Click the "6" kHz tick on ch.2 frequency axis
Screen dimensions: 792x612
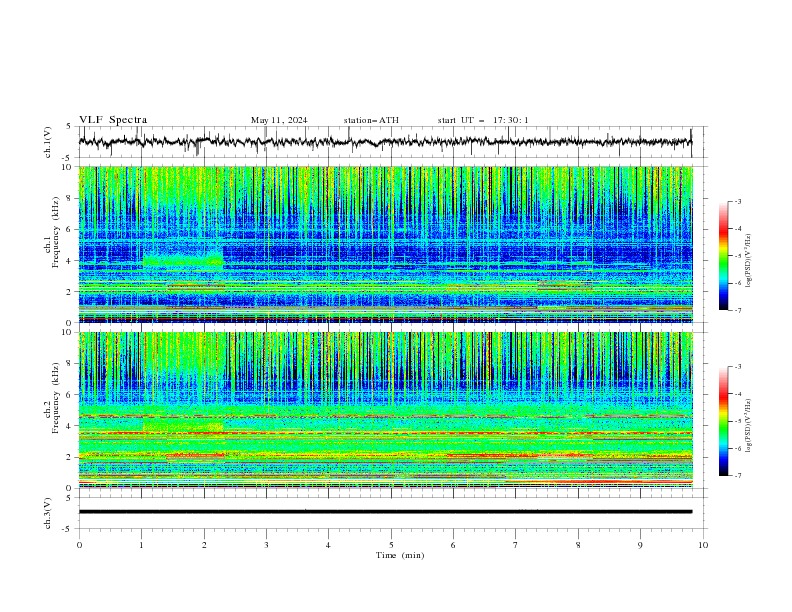pyautogui.click(x=70, y=394)
